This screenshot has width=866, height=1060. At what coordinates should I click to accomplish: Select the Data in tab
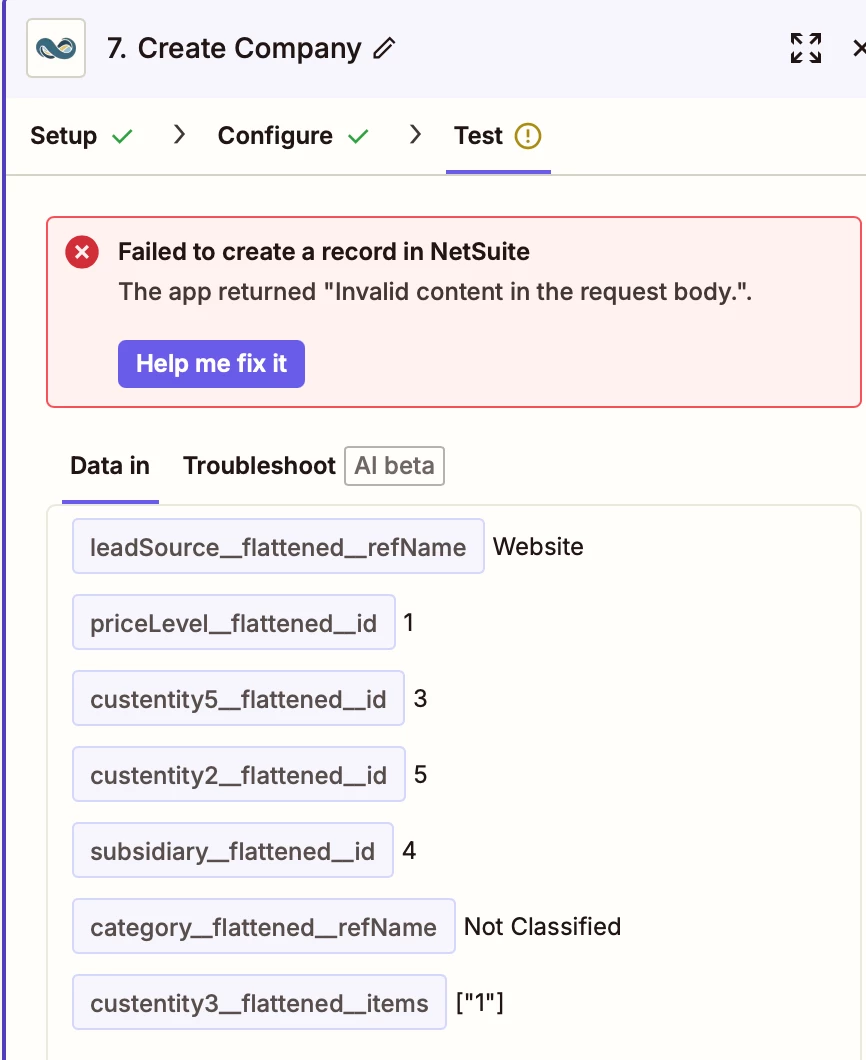tap(110, 466)
